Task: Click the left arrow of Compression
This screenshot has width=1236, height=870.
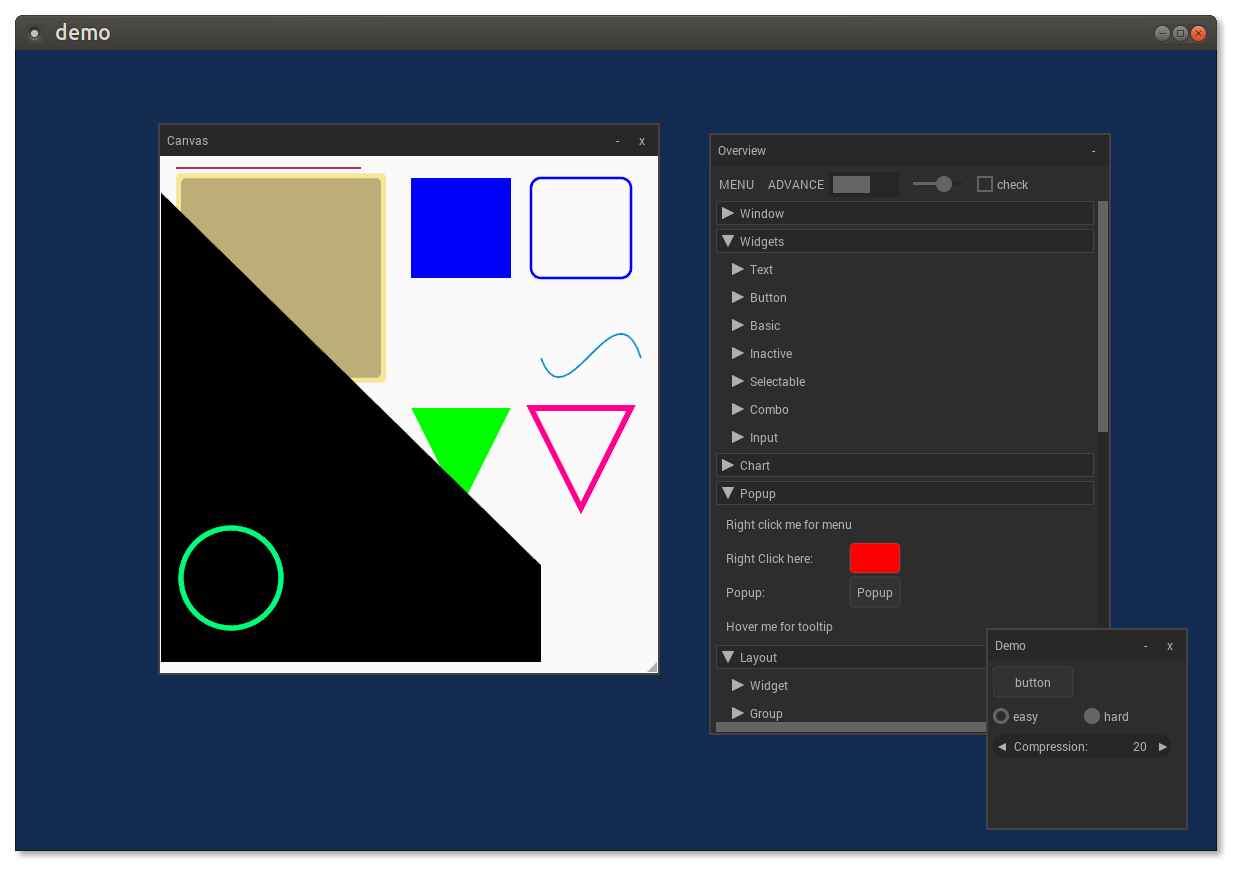Action: 1002,747
